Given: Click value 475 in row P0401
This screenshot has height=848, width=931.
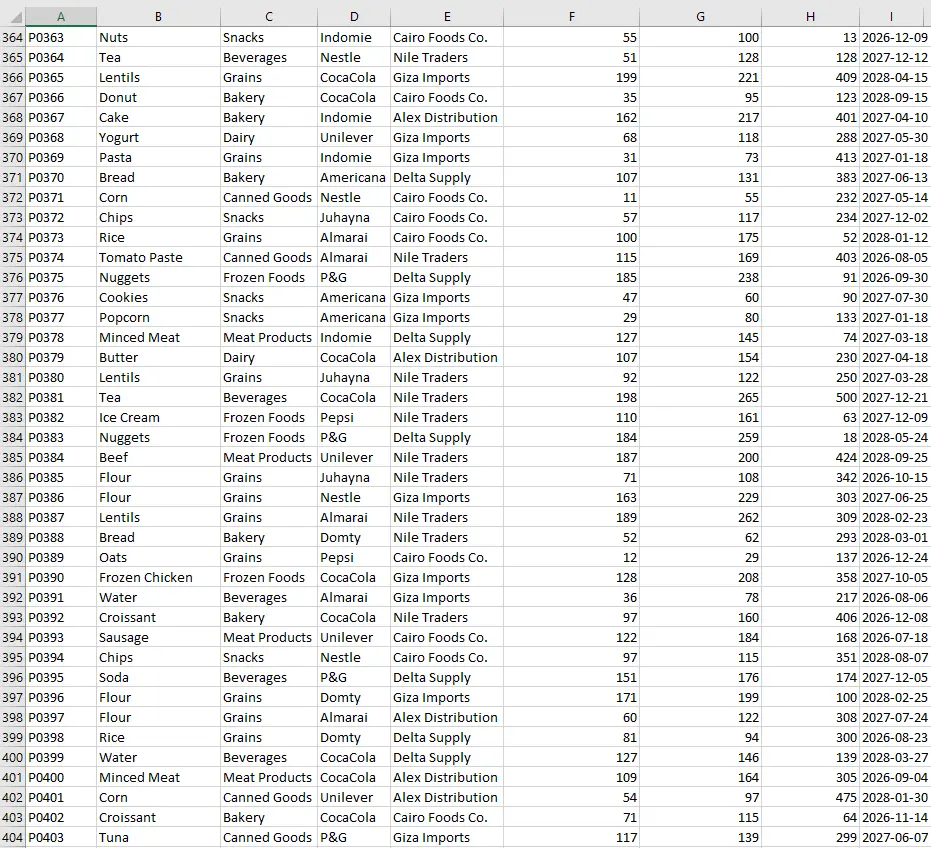Looking at the screenshot, I should [x=810, y=798].
